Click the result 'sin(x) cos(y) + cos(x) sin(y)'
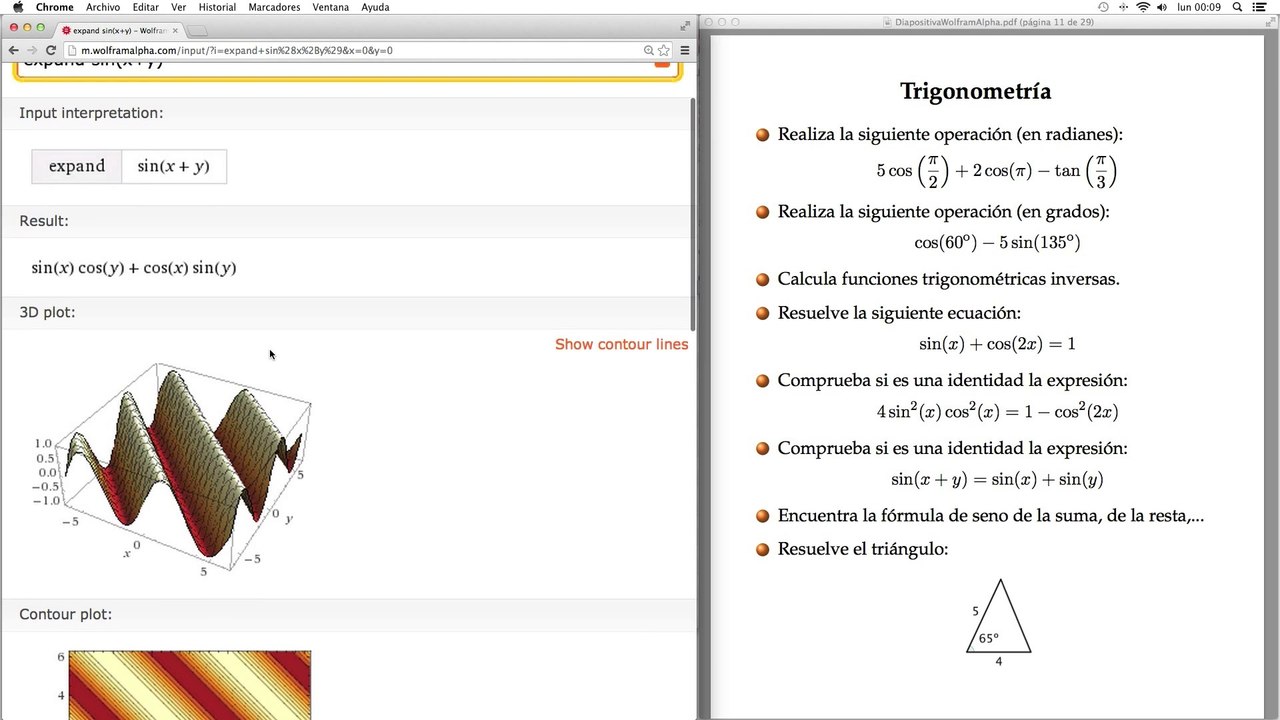 point(134,268)
